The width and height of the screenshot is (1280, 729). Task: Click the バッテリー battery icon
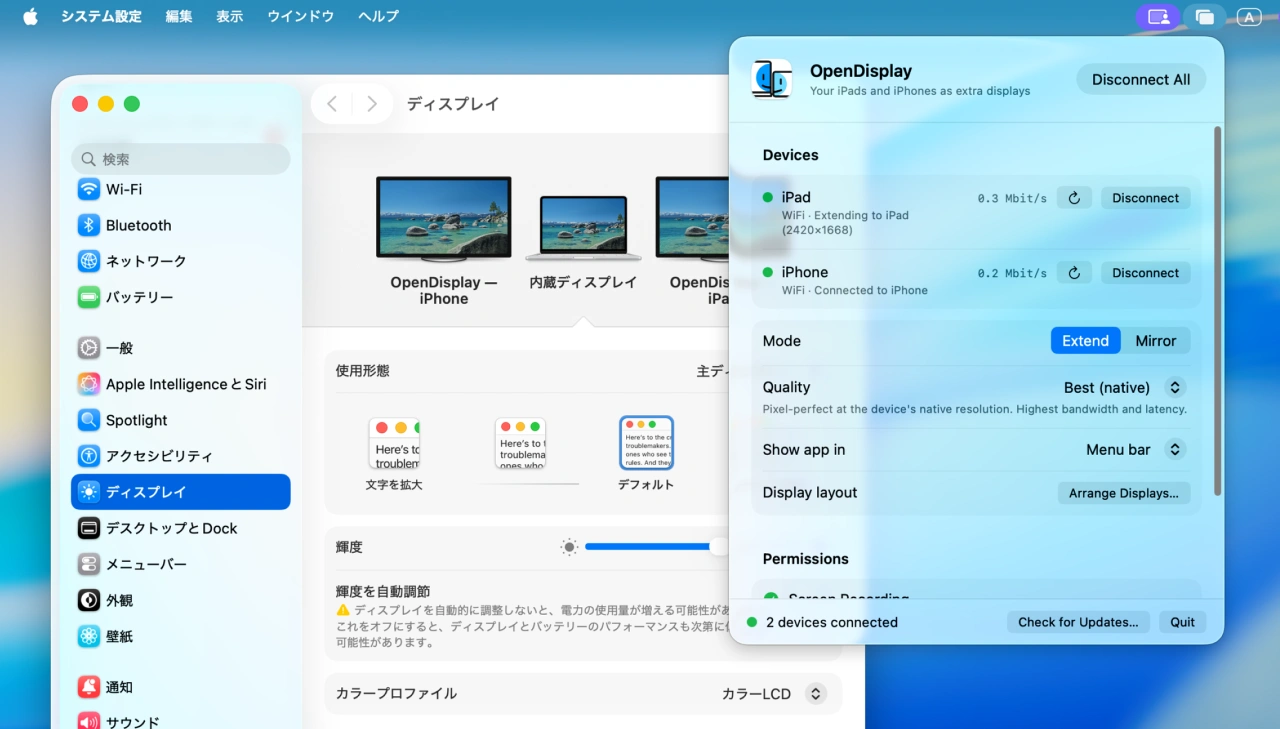[x=89, y=297]
